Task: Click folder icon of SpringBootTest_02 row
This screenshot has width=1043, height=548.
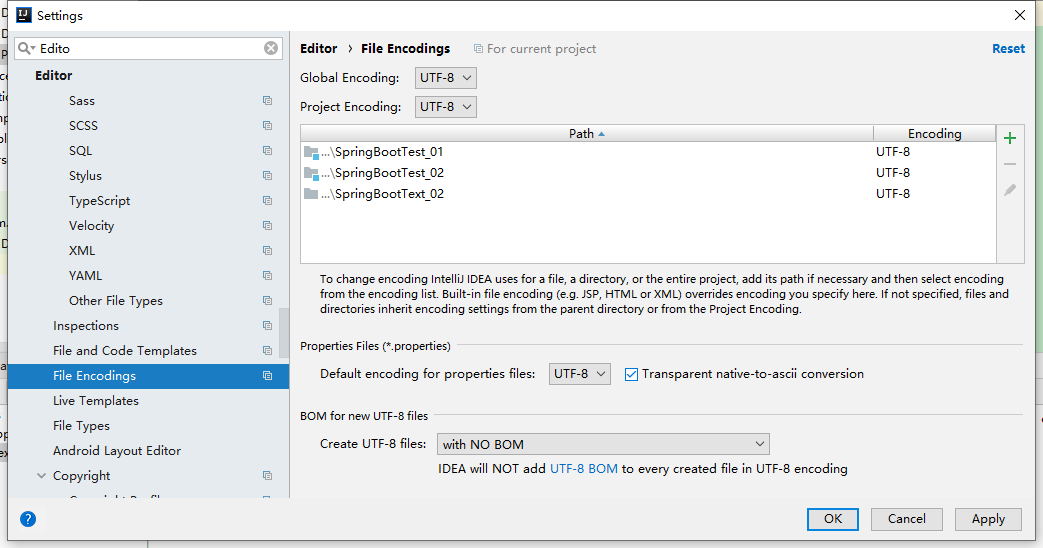Action: pos(311,174)
